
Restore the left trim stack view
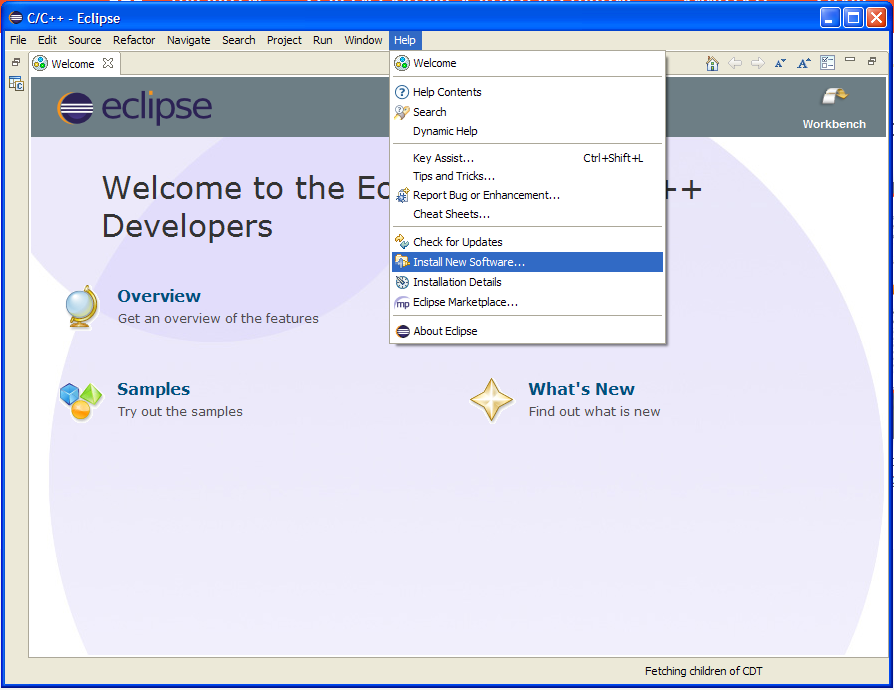coord(16,62)
